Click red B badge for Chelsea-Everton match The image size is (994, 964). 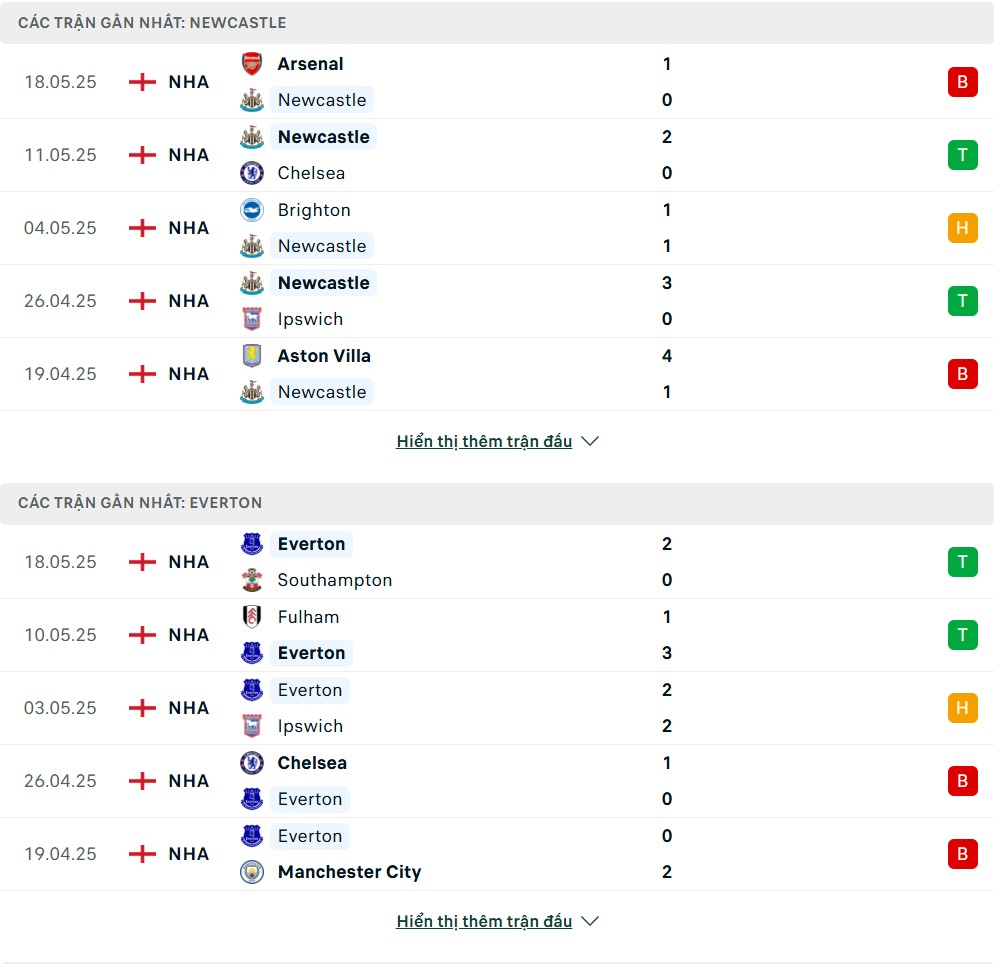pos(962,781)
